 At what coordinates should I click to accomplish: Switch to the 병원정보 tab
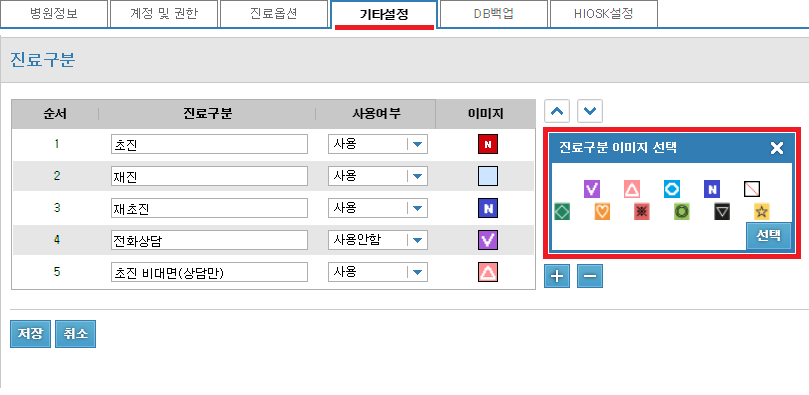54,14
